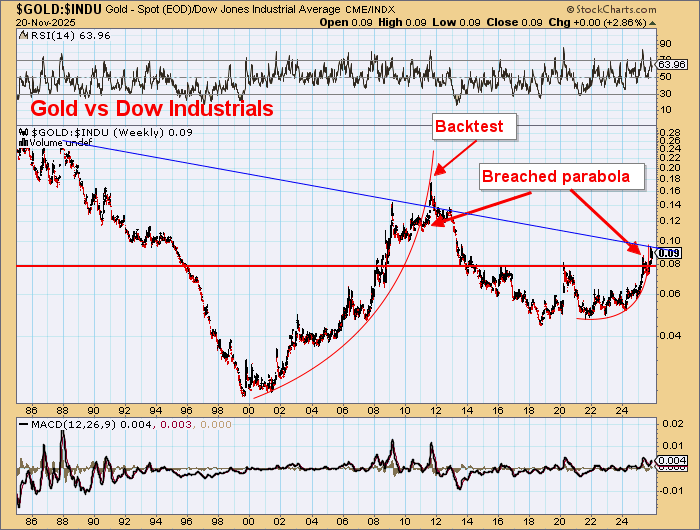Click the 0.06 label on the price axis
The height and width of the screenshot is (530, 700).
coord(669,294)
